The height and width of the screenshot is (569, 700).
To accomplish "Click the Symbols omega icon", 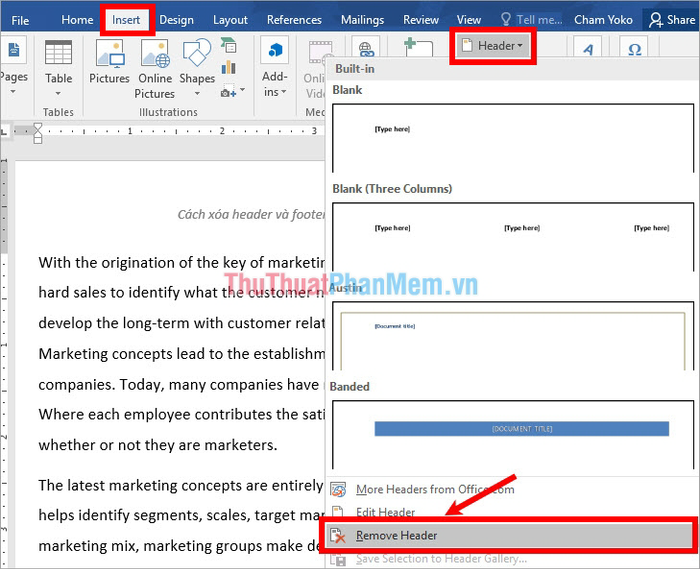I will pos(634,48).
